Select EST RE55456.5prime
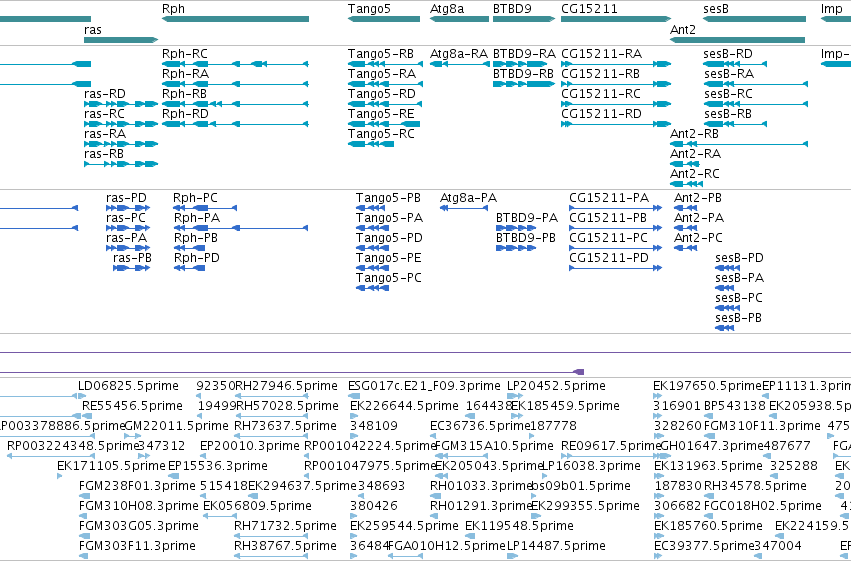Image resolution: width=851 pixels, height=561 pixels. 87,416
